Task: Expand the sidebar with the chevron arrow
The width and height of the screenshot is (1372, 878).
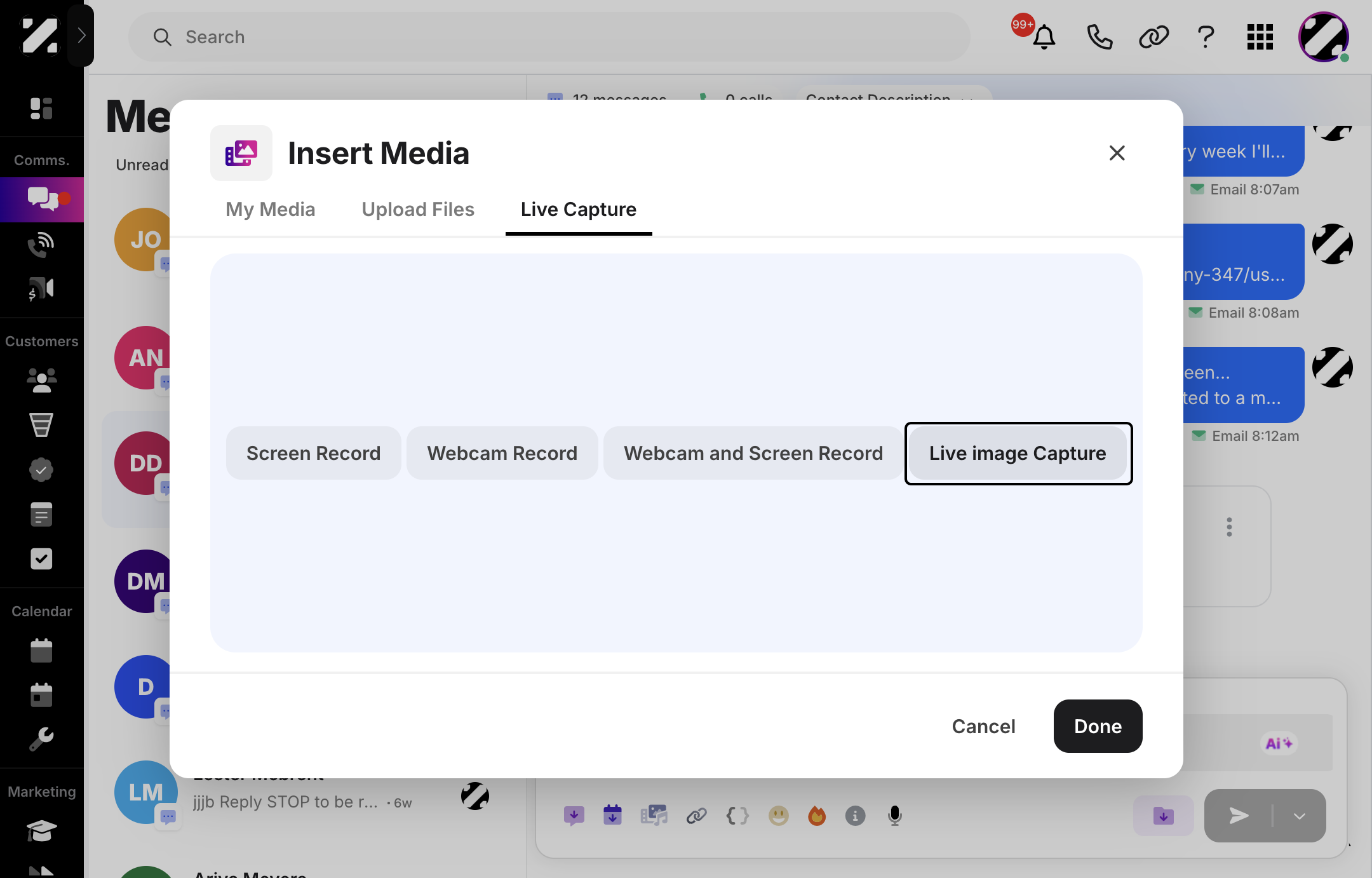Action: point(81,36)
